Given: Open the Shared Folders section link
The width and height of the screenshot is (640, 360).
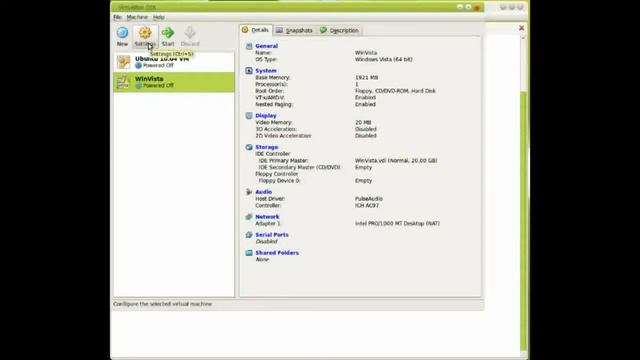Looking at the screenshot, I should [x=277, y=253].
